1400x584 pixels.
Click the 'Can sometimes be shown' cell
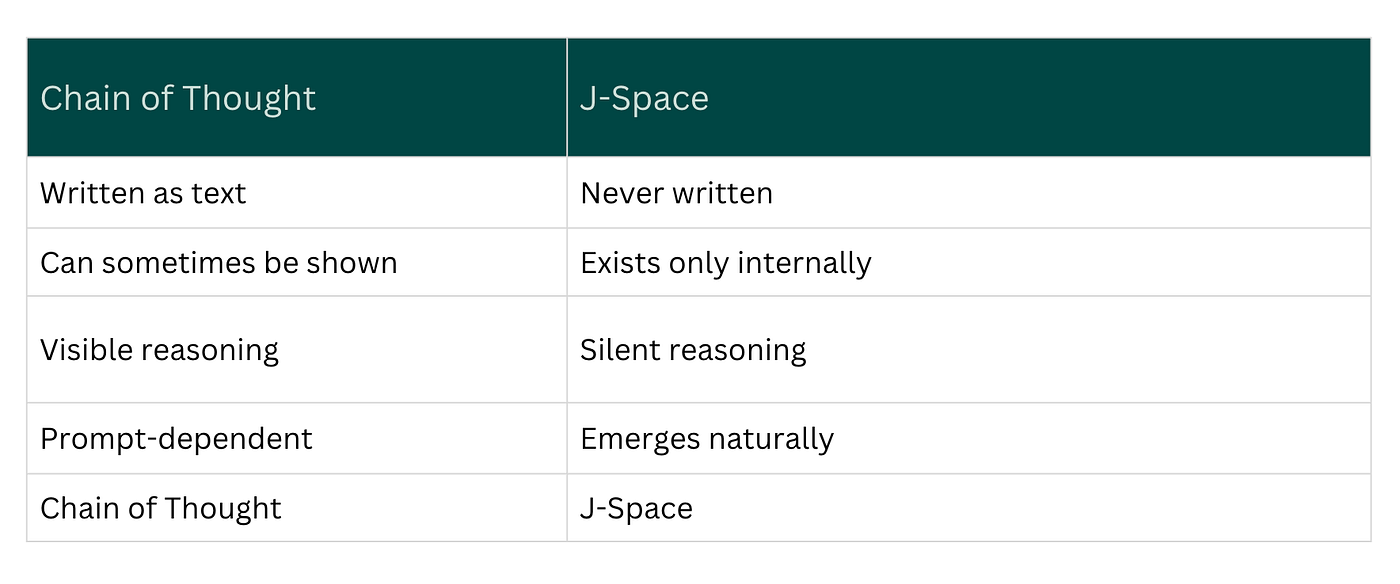tap(297, 262)
